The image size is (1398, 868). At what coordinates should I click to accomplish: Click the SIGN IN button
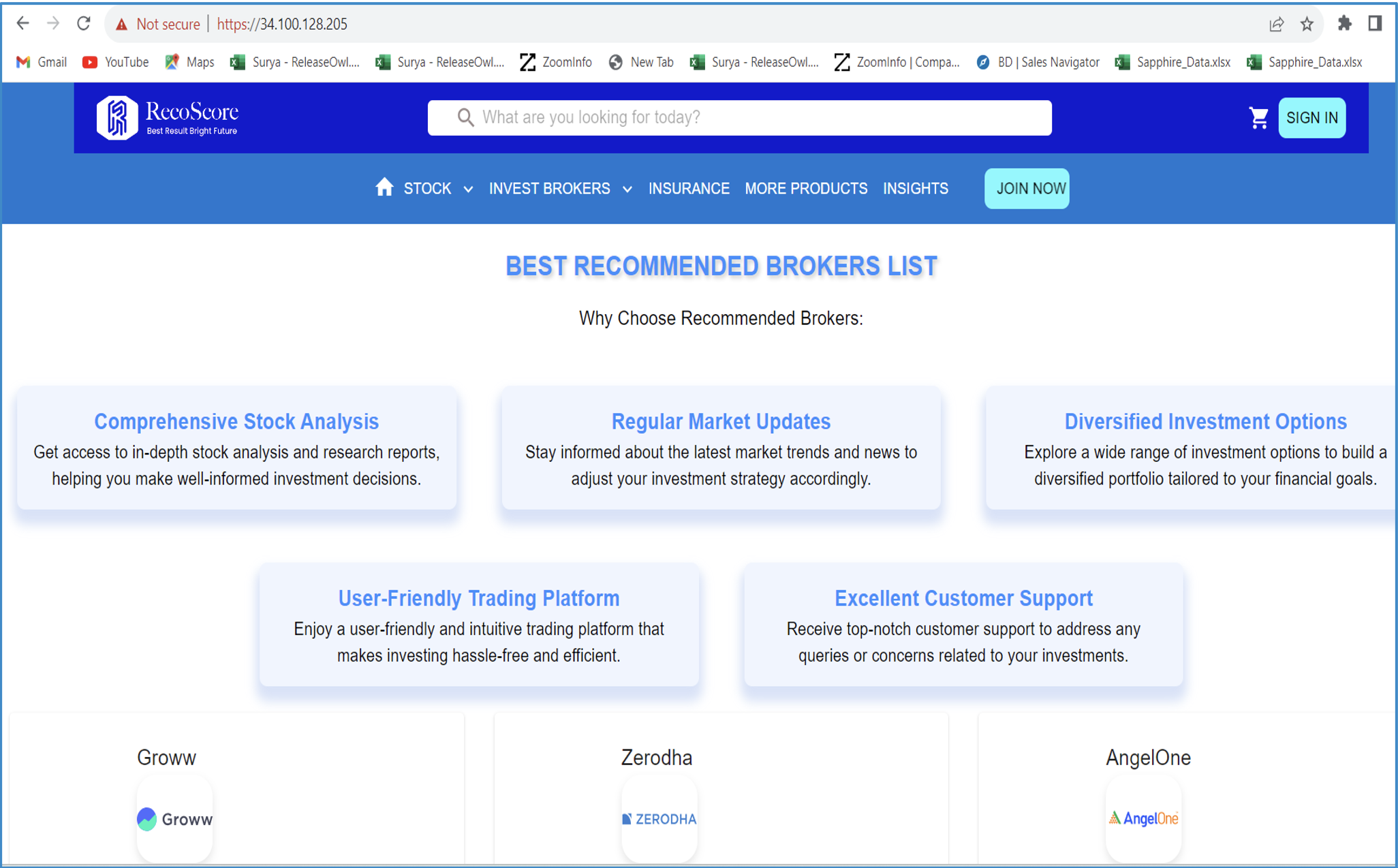click(1311, 118)
